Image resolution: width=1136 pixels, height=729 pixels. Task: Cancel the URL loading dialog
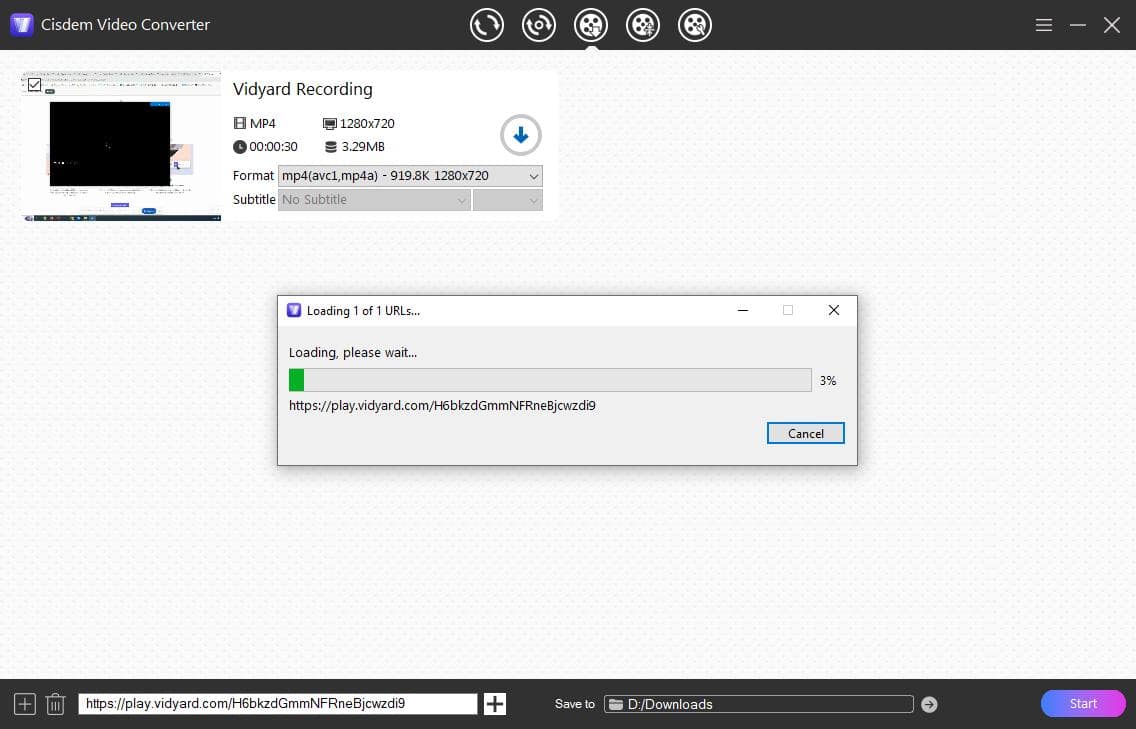point(806,433)
